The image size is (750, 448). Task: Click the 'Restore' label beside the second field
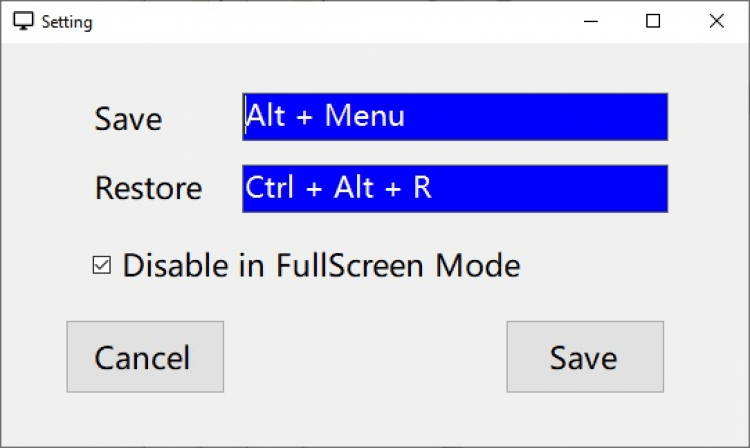148,188
